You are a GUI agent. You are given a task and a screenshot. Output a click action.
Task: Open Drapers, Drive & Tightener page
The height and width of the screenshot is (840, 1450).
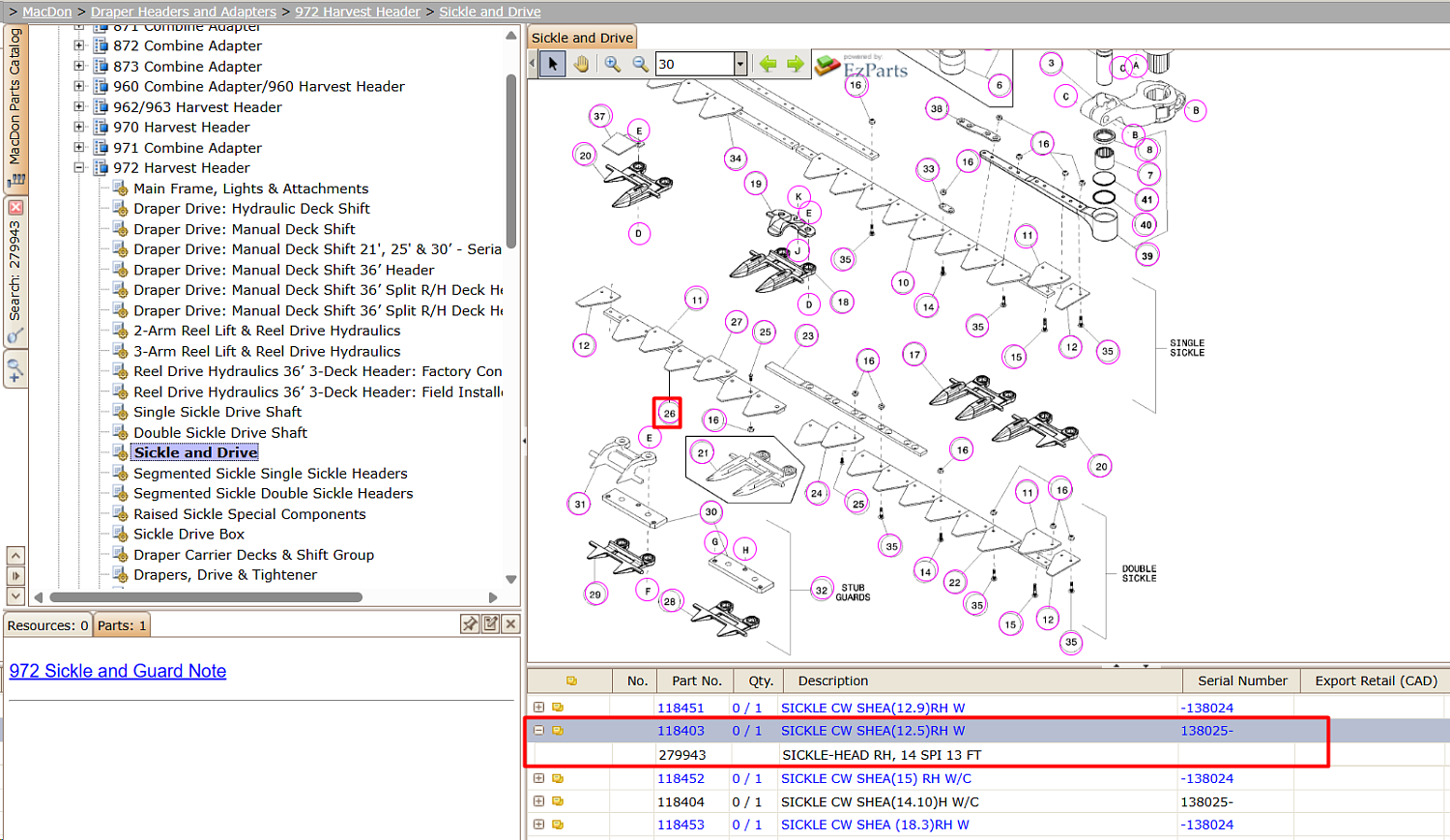pos(225,574)
